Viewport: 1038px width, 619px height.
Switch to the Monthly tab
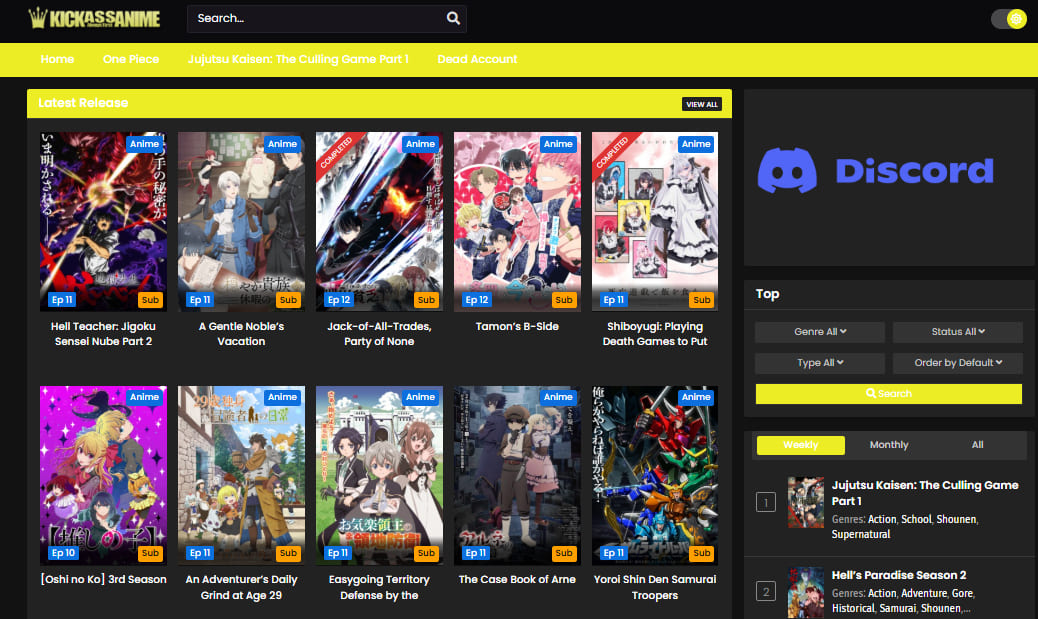[x=889, y=445]
